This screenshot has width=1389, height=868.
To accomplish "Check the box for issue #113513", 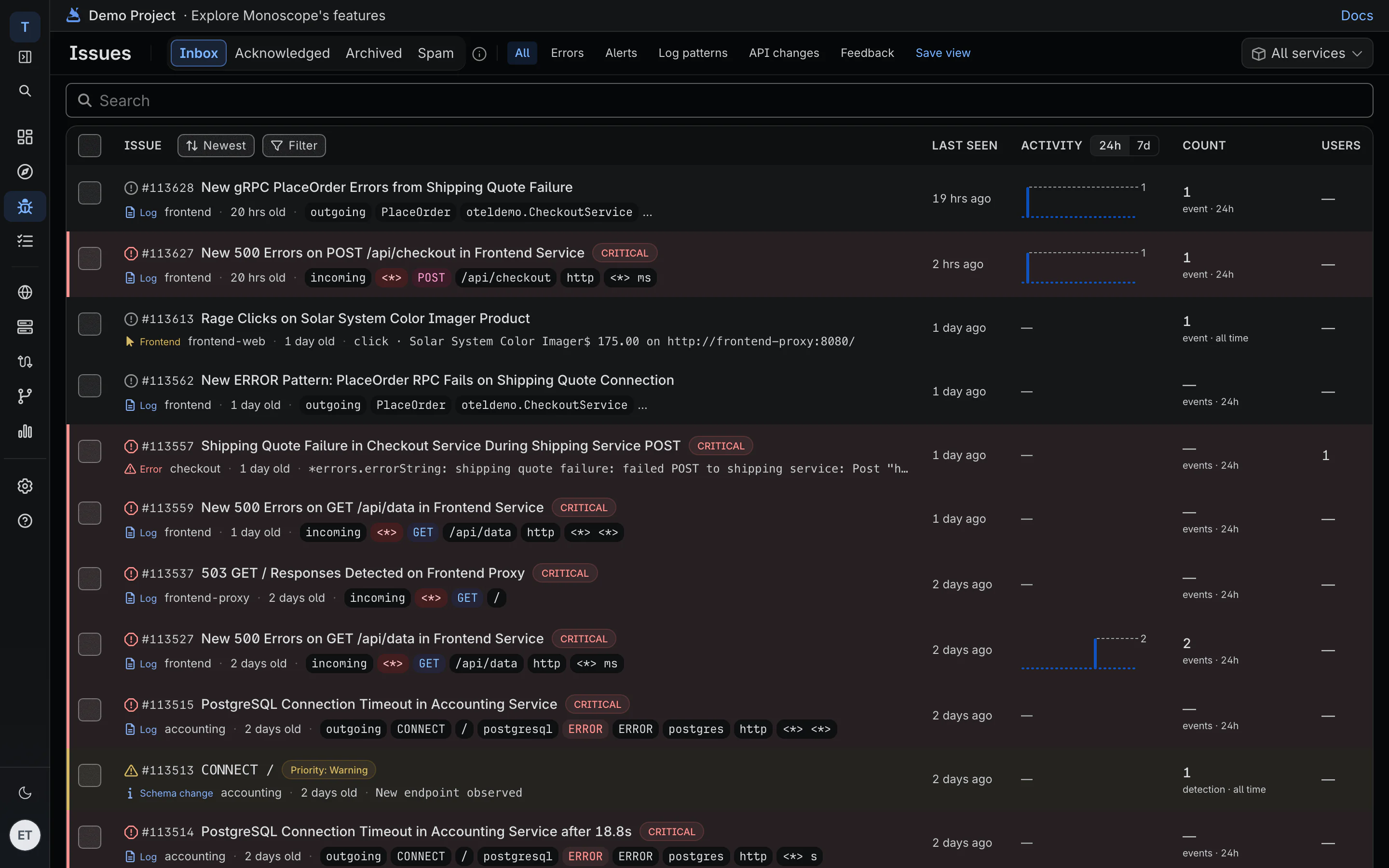I will pyautogui.click(x=90, y=775).
